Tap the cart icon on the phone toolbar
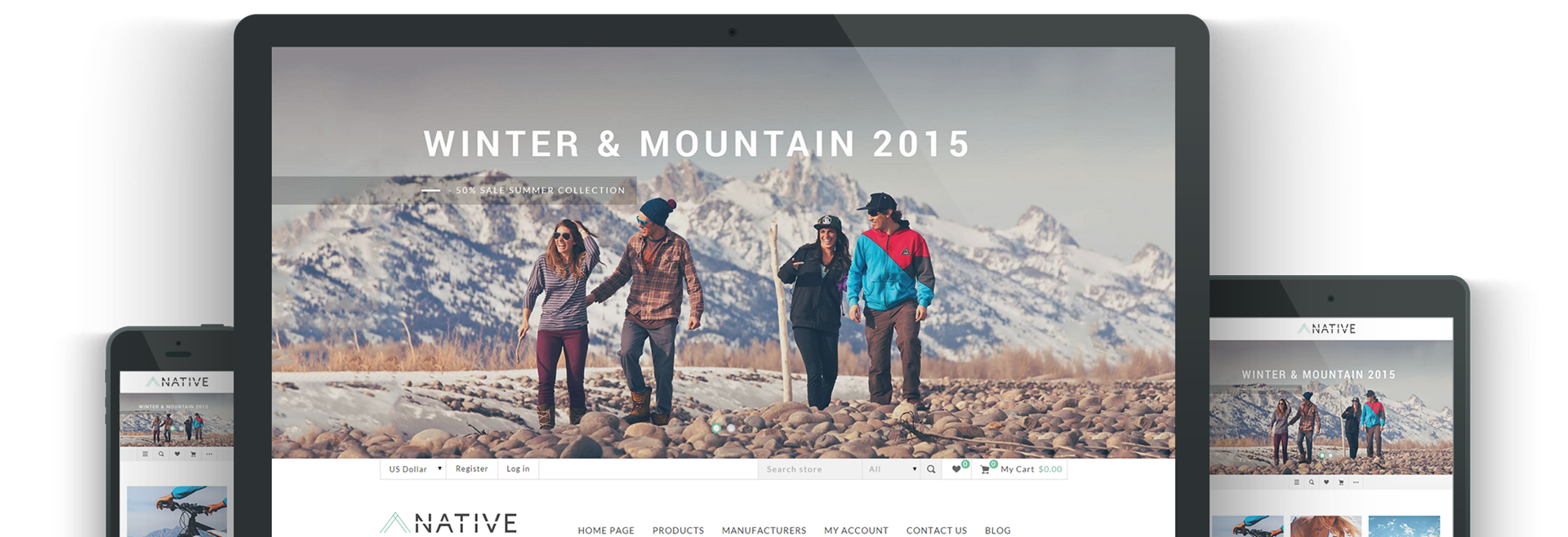 click(194, 455)
